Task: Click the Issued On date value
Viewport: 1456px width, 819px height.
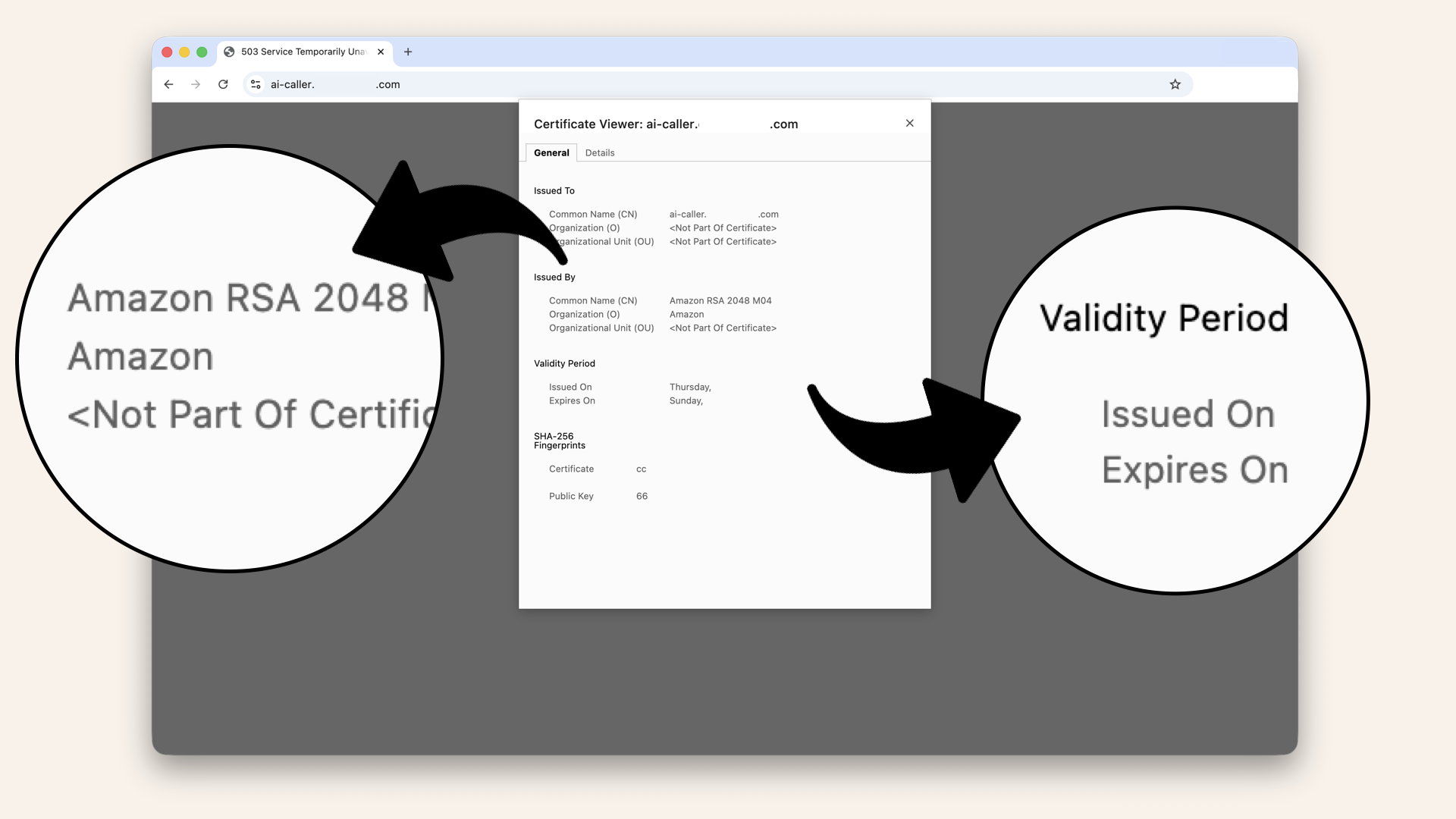Action: (x=689, y=387)
